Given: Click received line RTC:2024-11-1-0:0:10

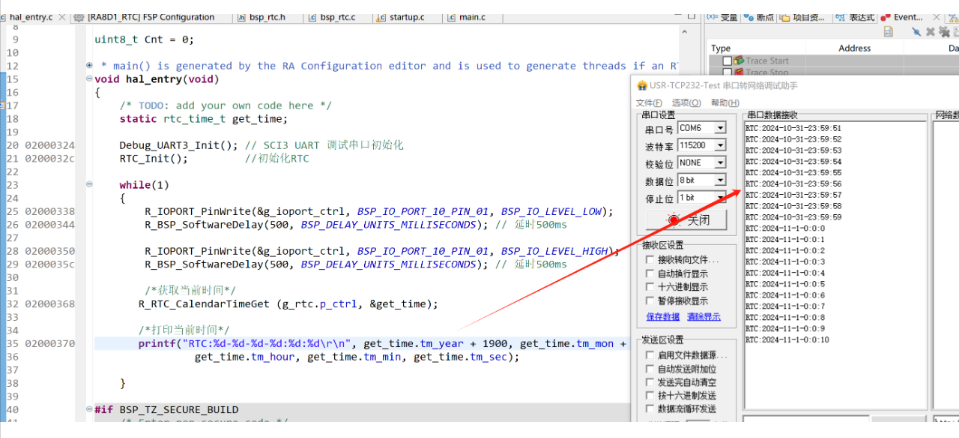Looking at the screenshot, I should point(787,339).
